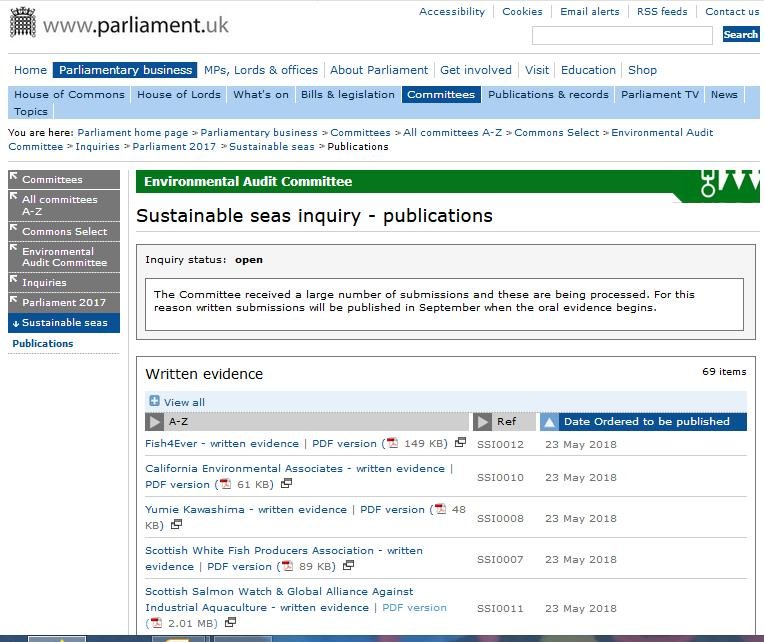Click the plus icon beside View all
Viewport: 764px width, 642px height.
[x=154, y=401]
